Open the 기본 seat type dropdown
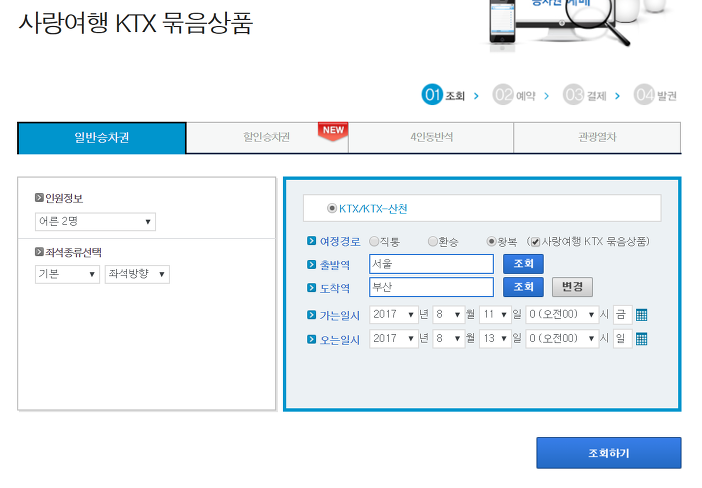The height and width of the screenshot is (488, 702). pyautogui.click(x=67, y=274)
